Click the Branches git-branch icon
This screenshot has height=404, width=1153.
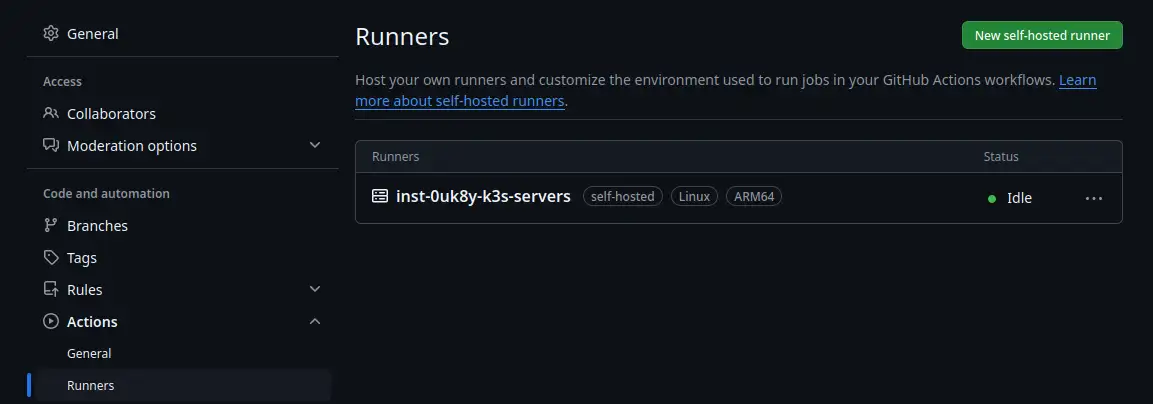point(51,225)
